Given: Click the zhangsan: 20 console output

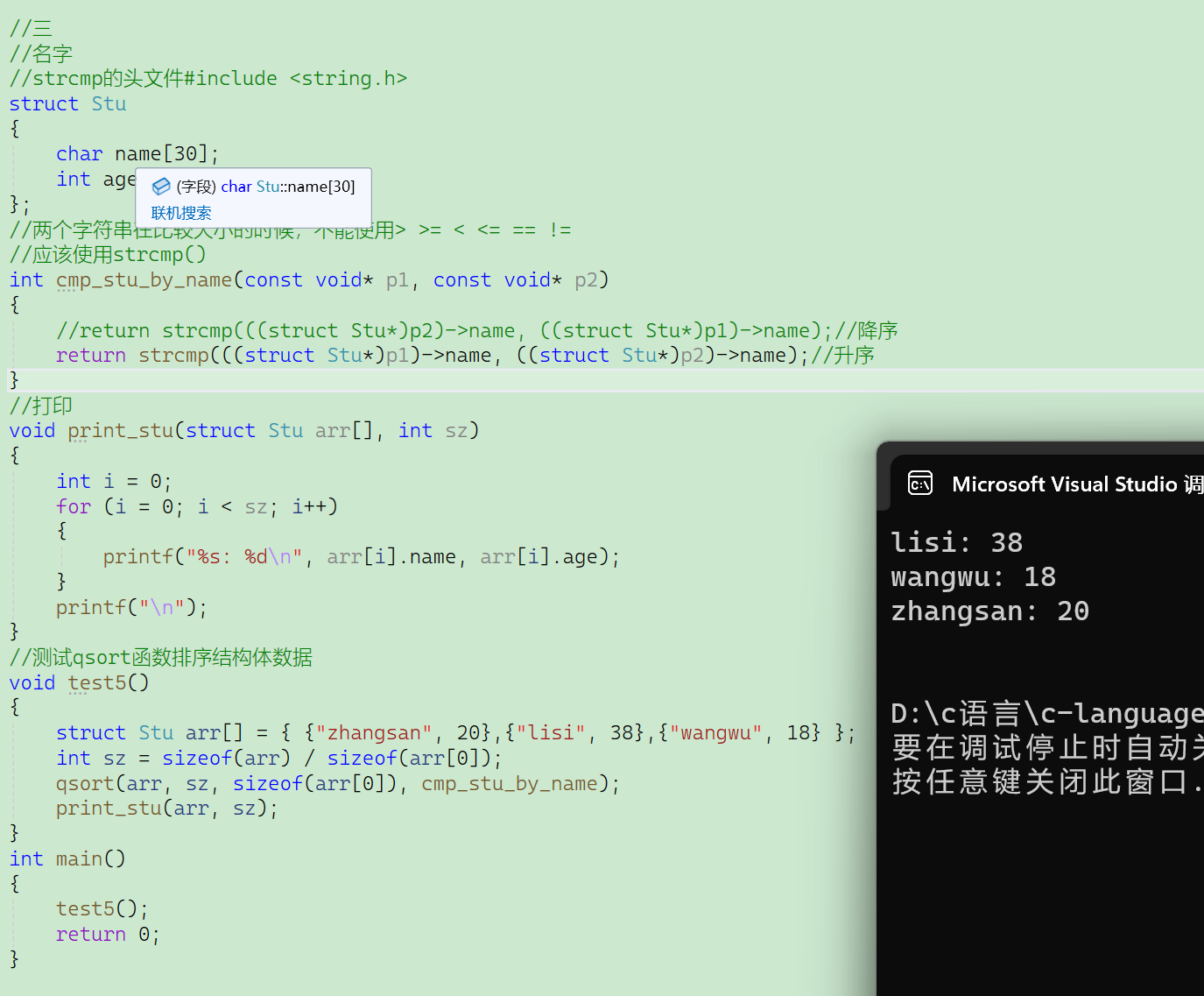Looking at the screenshot, I should (x=990, y=611).
